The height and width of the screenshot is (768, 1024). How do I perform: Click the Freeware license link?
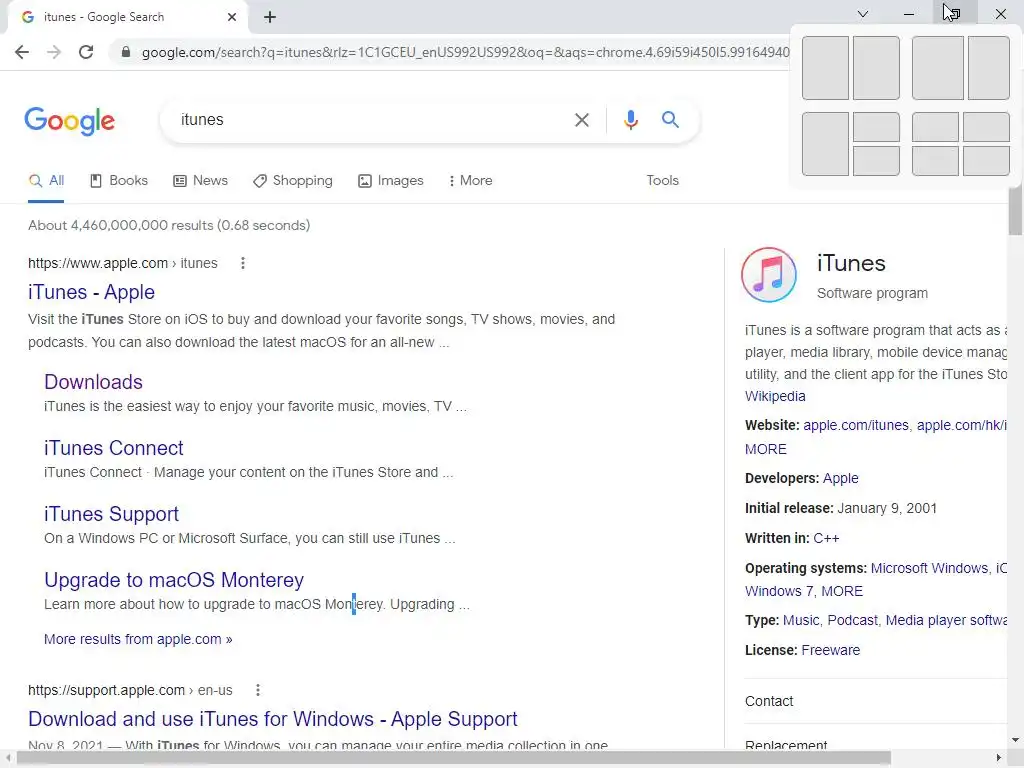tap(830, 650)
